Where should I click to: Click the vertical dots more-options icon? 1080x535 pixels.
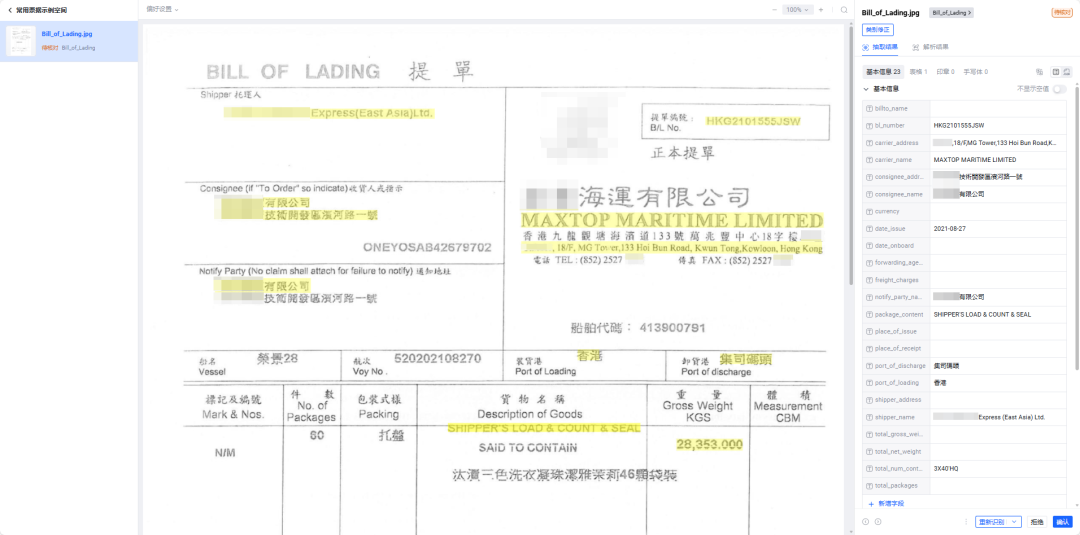click(967, 522)
